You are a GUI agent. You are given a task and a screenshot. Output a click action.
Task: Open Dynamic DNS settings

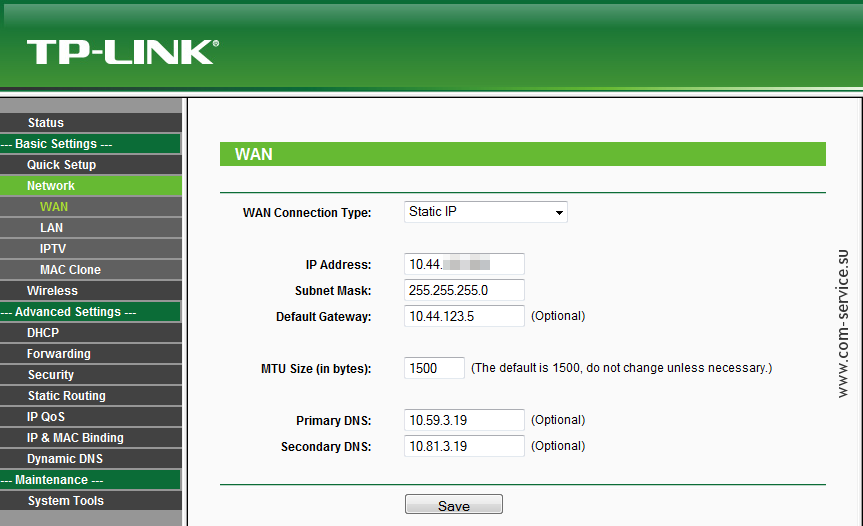[x=91, y=459]
